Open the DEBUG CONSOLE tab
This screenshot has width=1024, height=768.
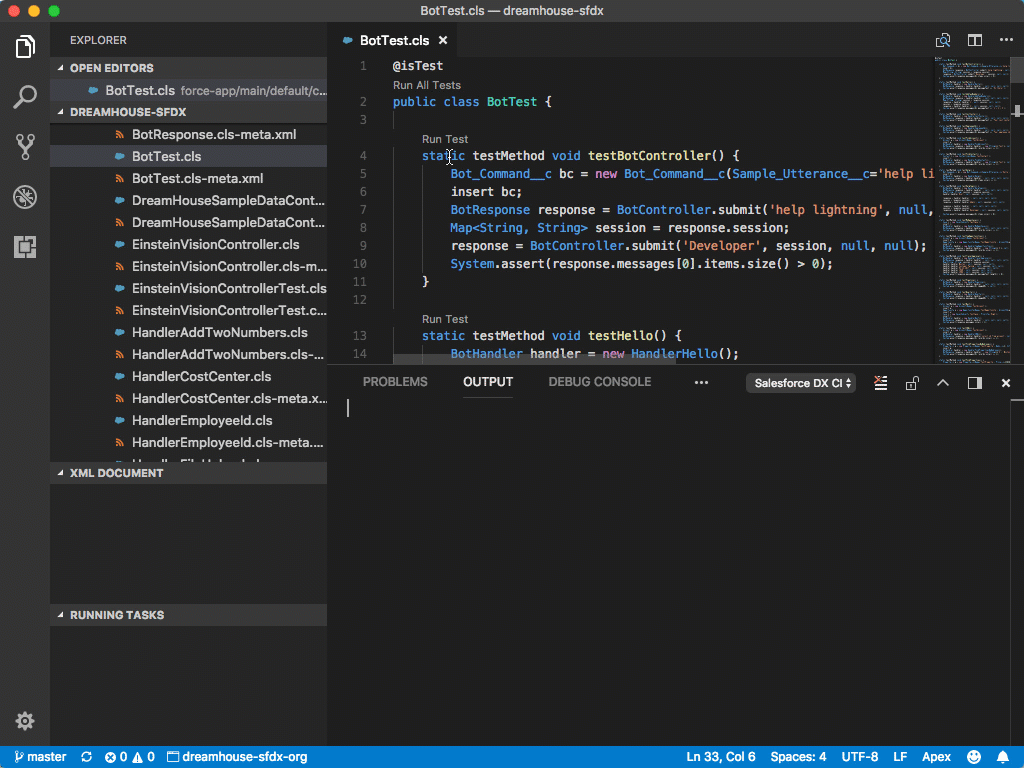pyautogui.click(x=599, y=381)
